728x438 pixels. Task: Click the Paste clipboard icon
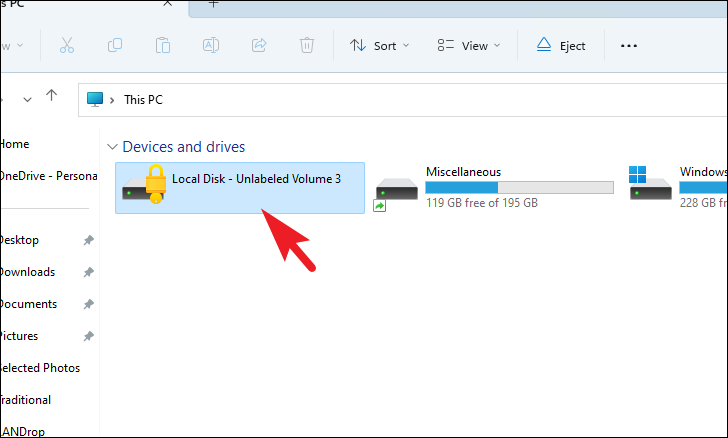click(x=163, y=45)
